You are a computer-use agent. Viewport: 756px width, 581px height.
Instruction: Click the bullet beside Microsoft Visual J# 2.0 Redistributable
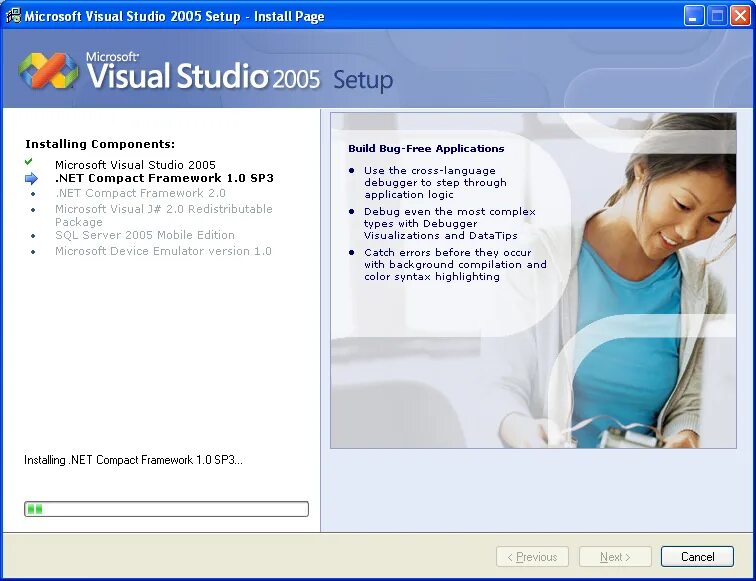tap(33, 210)
